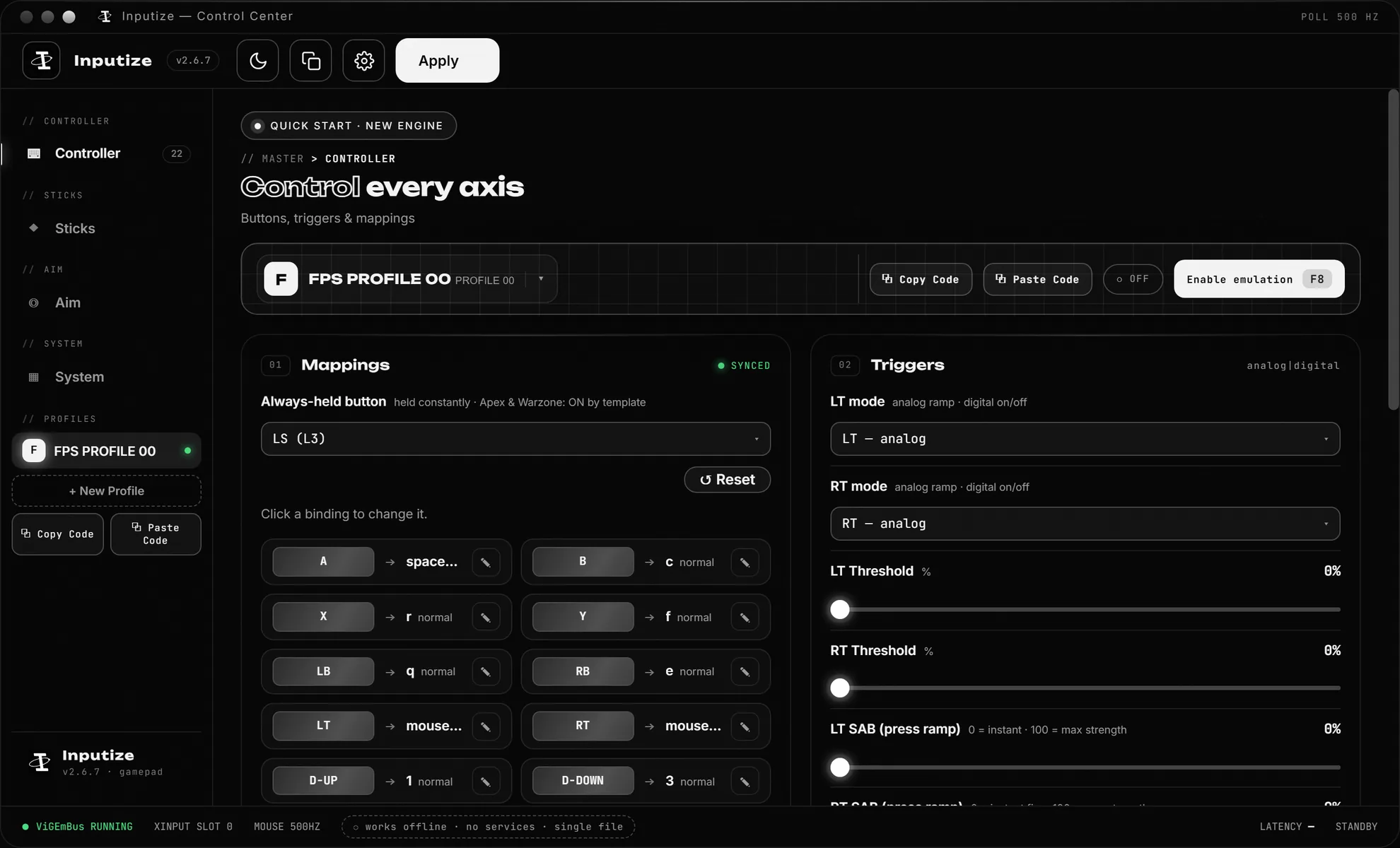The height and width of the screenshot is (848, 1400).
Task: Edit the RT binding pencil icon
Action: coord(745,726)
